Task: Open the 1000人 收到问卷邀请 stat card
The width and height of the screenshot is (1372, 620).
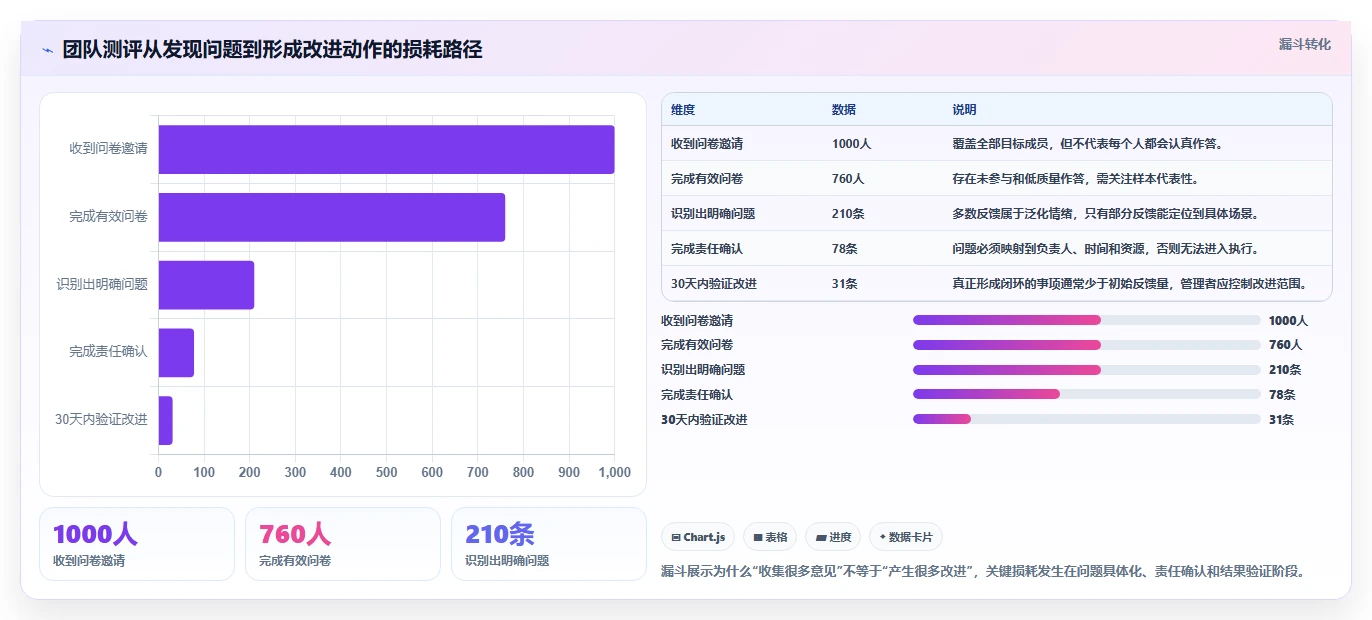Action: pos(137,544)
